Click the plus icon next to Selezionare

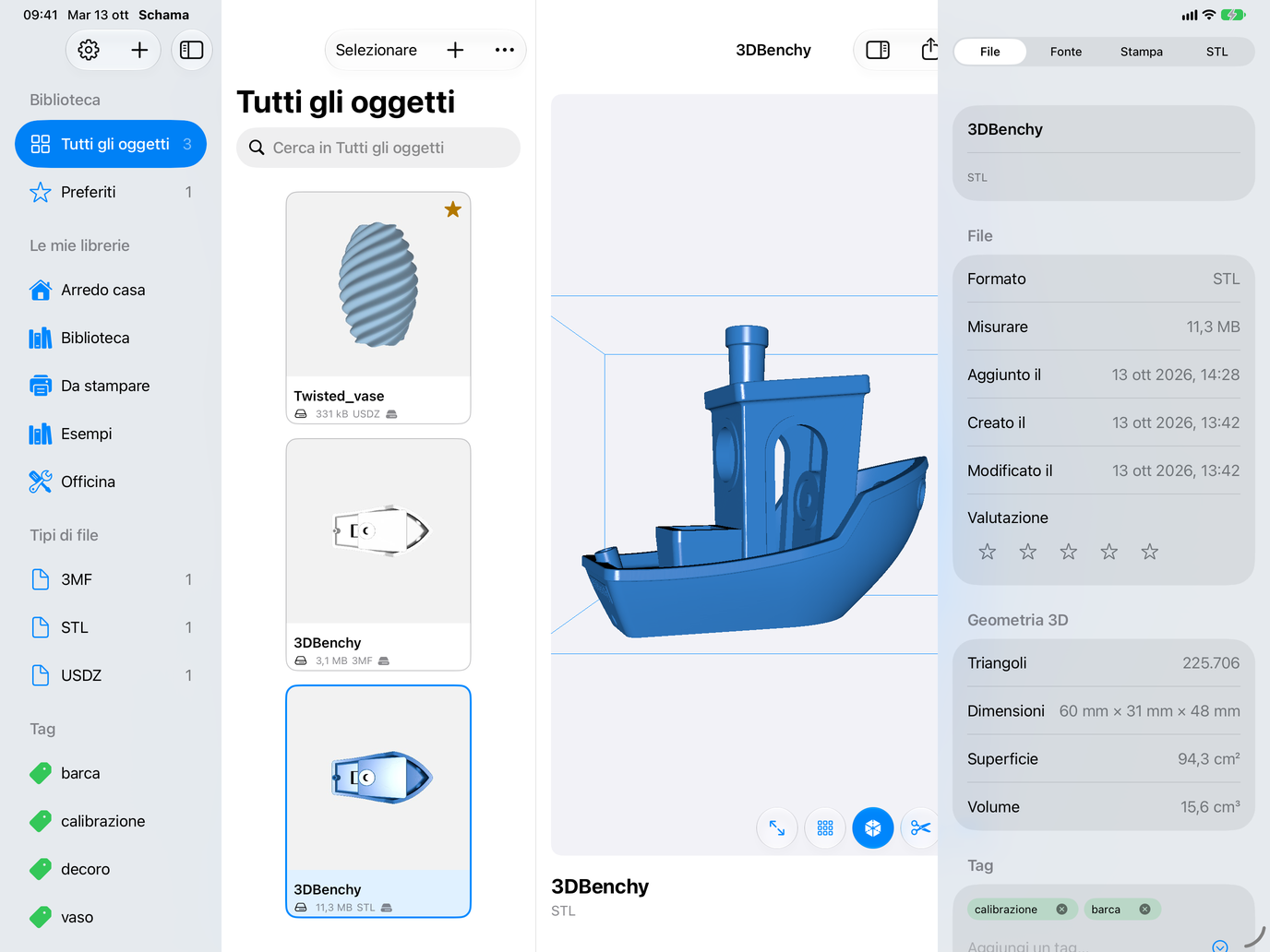(455, 50)
